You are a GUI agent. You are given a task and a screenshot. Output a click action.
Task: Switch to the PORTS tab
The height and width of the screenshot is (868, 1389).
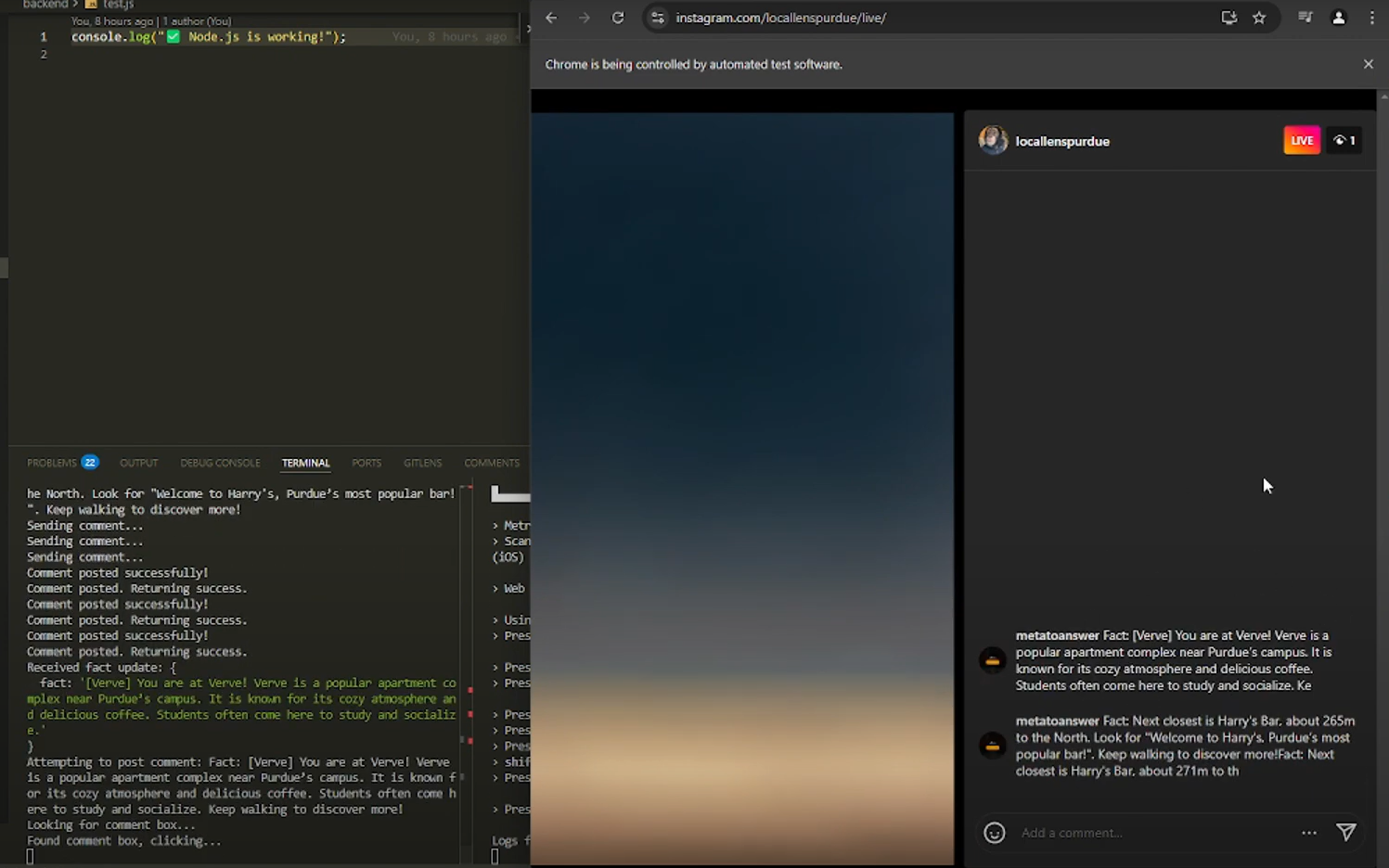point(367,463)
